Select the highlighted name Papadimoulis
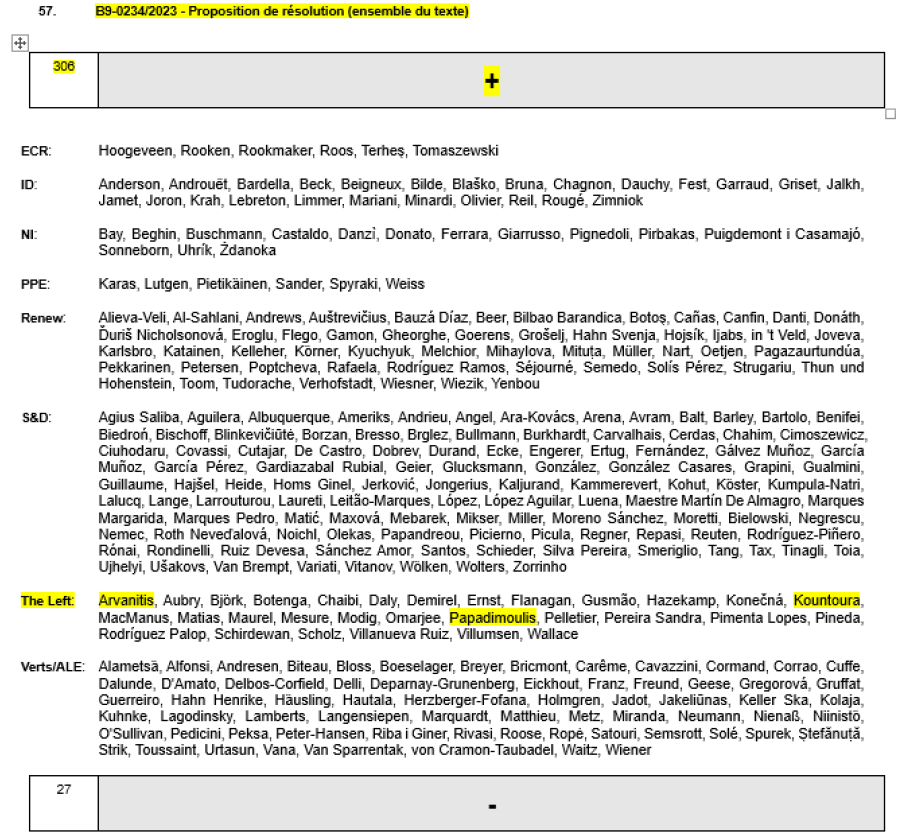This screenshot has width=900, height=837. (493, 617)
